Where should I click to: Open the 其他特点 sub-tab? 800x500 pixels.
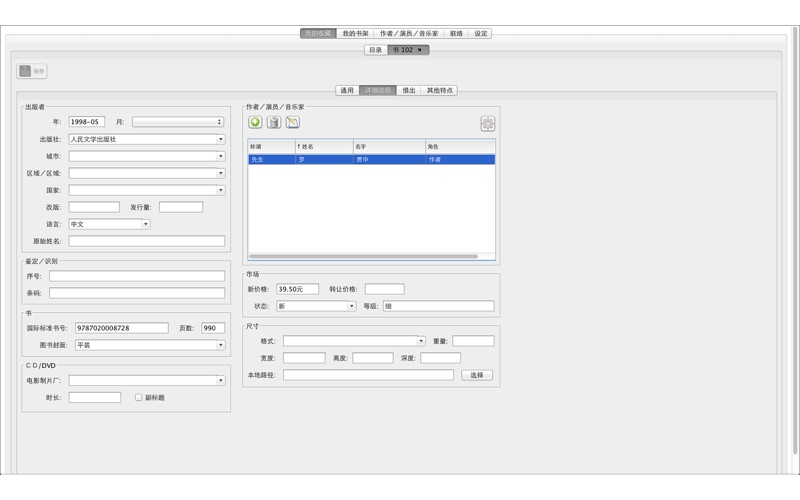point(439,90)
